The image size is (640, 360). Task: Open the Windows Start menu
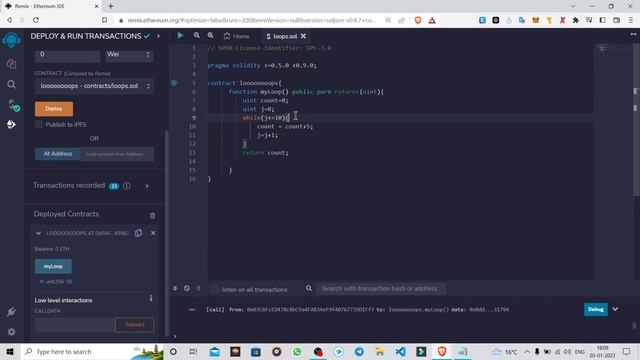(x=10, y=351)
